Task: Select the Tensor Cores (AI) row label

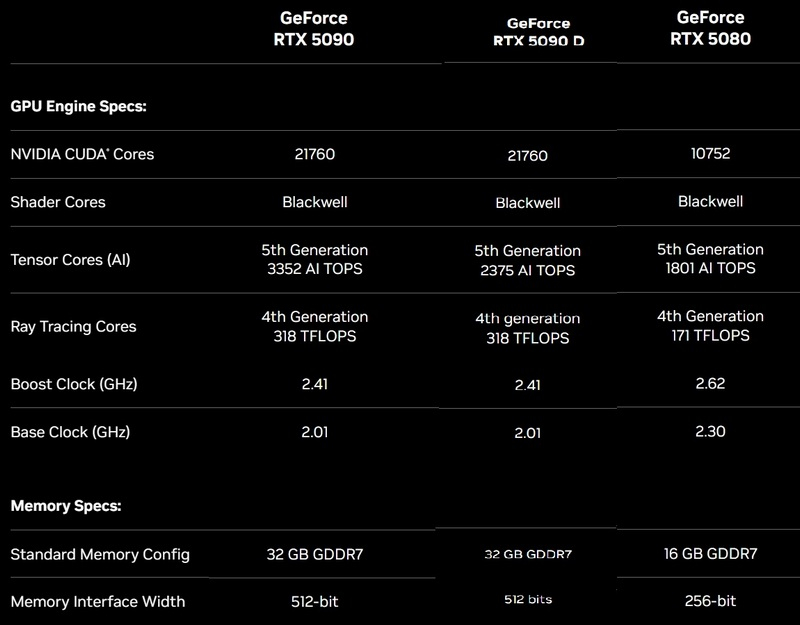Action: coord(70,260)
